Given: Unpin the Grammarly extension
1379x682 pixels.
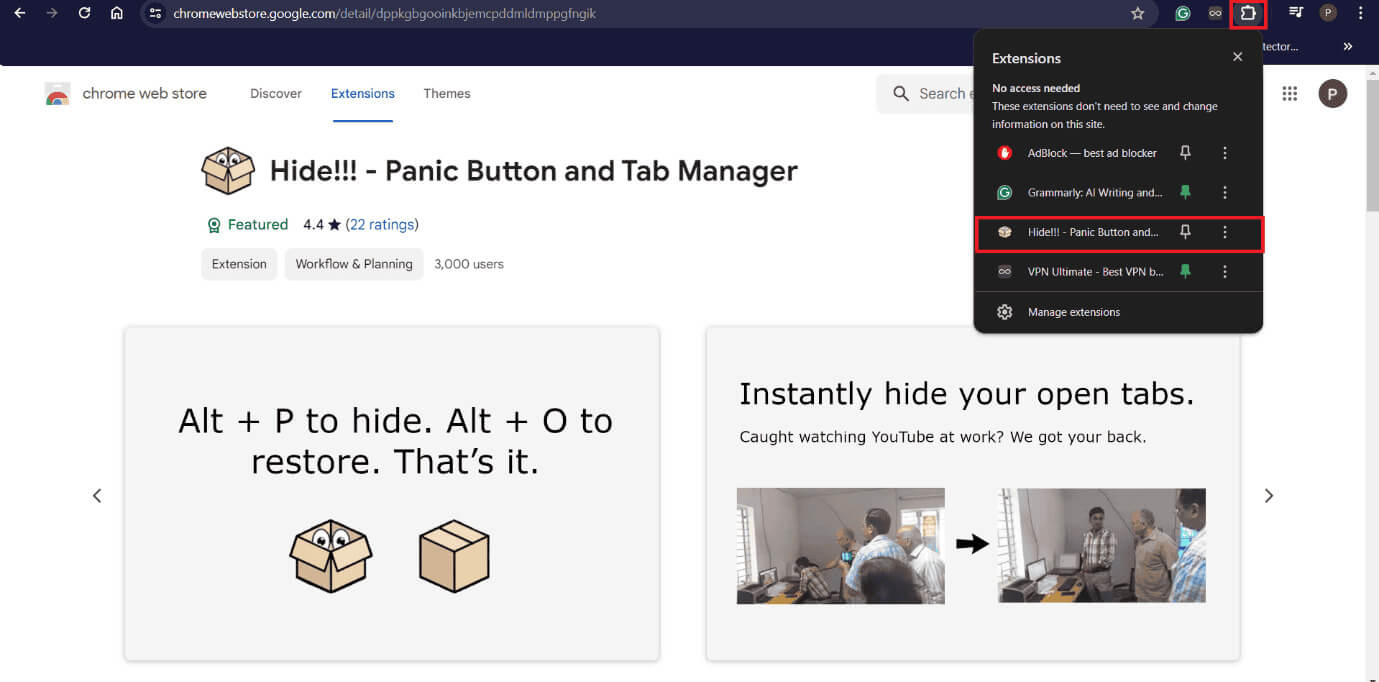Looking at the screenshot, I should (1185, 192).
